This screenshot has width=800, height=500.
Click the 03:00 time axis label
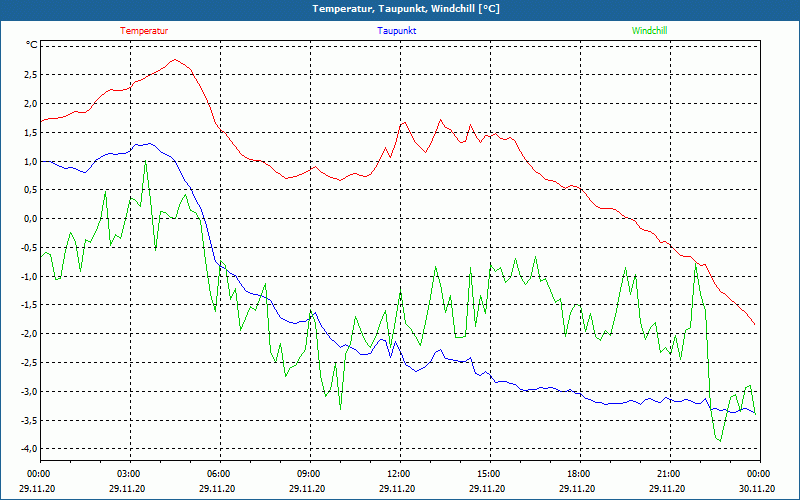pyautogui.click(x=128, y=474)
